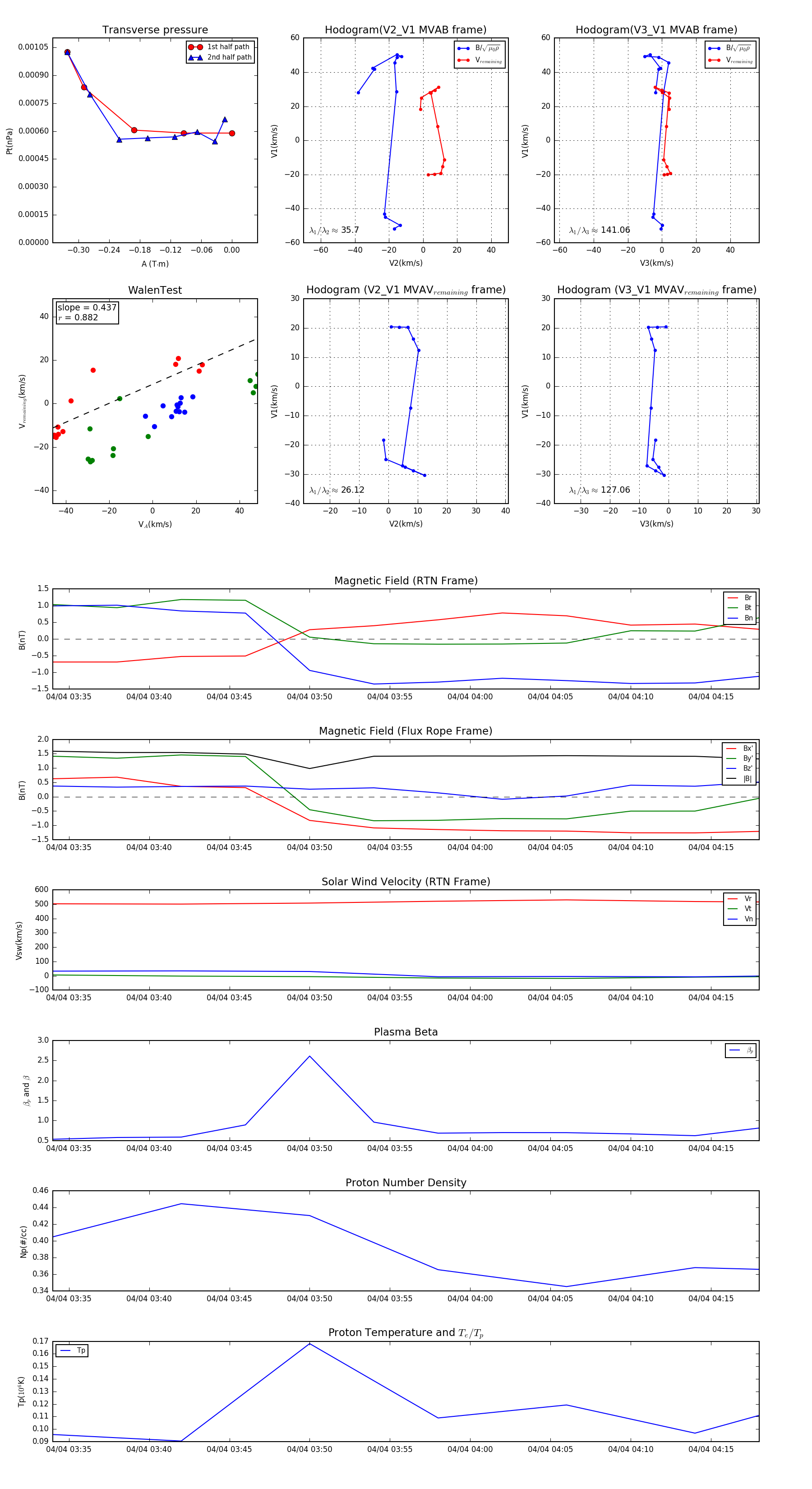The image size is (812, 1489).
Task: Click the 'Vr' legend entry
Action: click(x=740, y=899)
